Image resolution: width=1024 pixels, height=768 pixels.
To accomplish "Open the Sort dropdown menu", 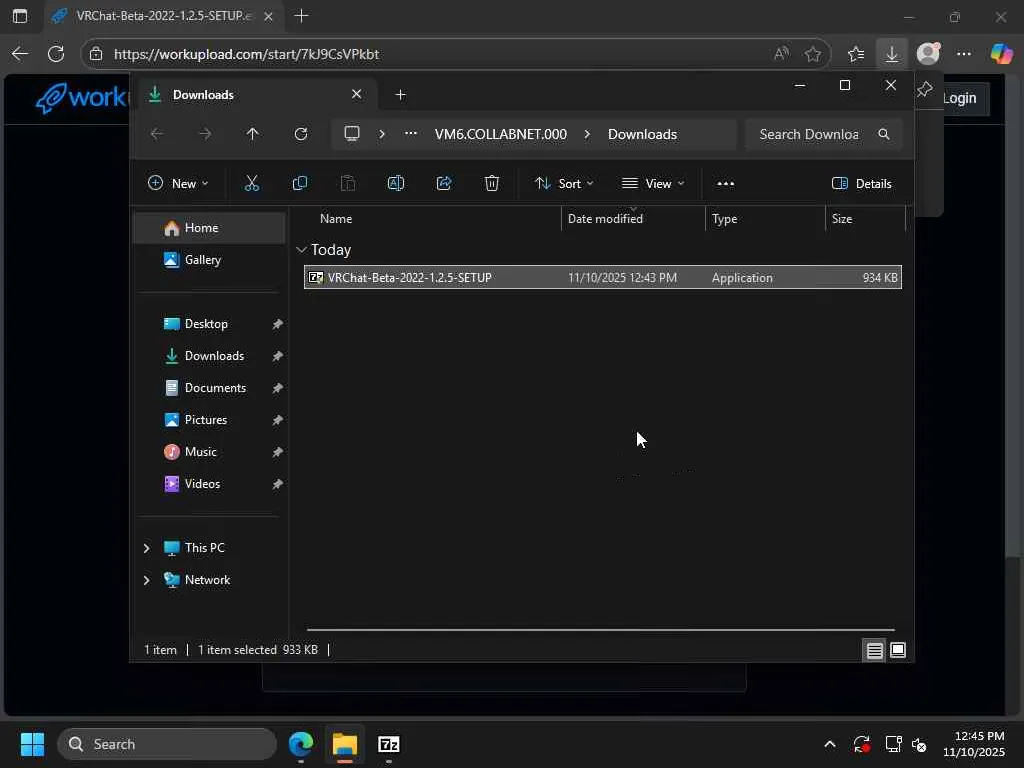I will 564,184.
